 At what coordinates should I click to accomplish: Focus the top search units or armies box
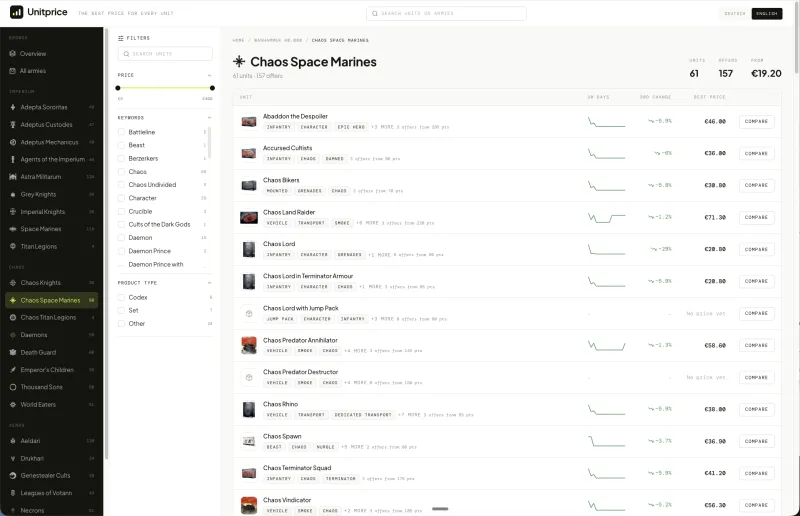coord(446,13)
